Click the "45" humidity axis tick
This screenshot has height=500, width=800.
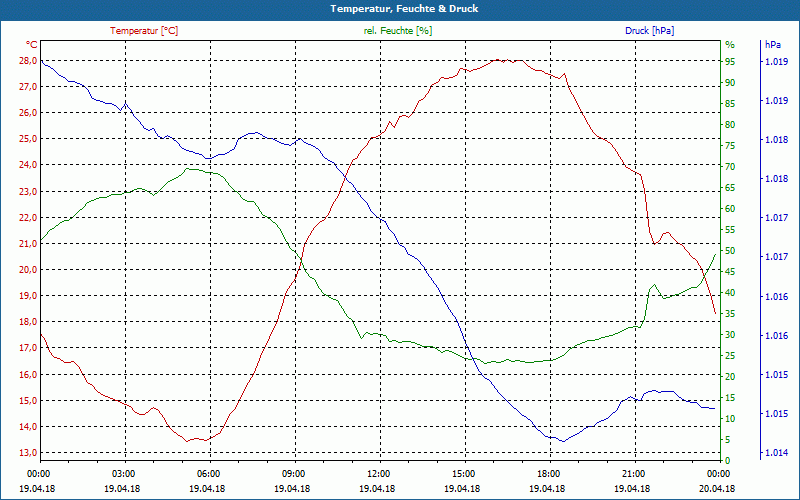[x=730, y=272]
